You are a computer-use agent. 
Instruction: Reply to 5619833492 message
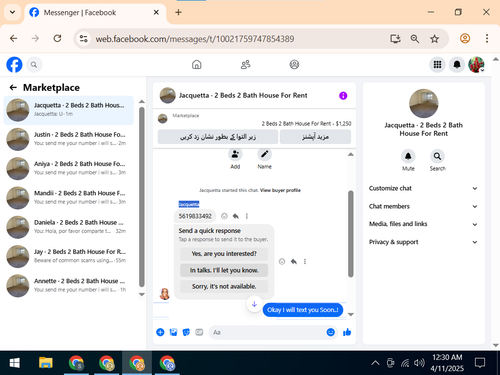coord(236,216)
